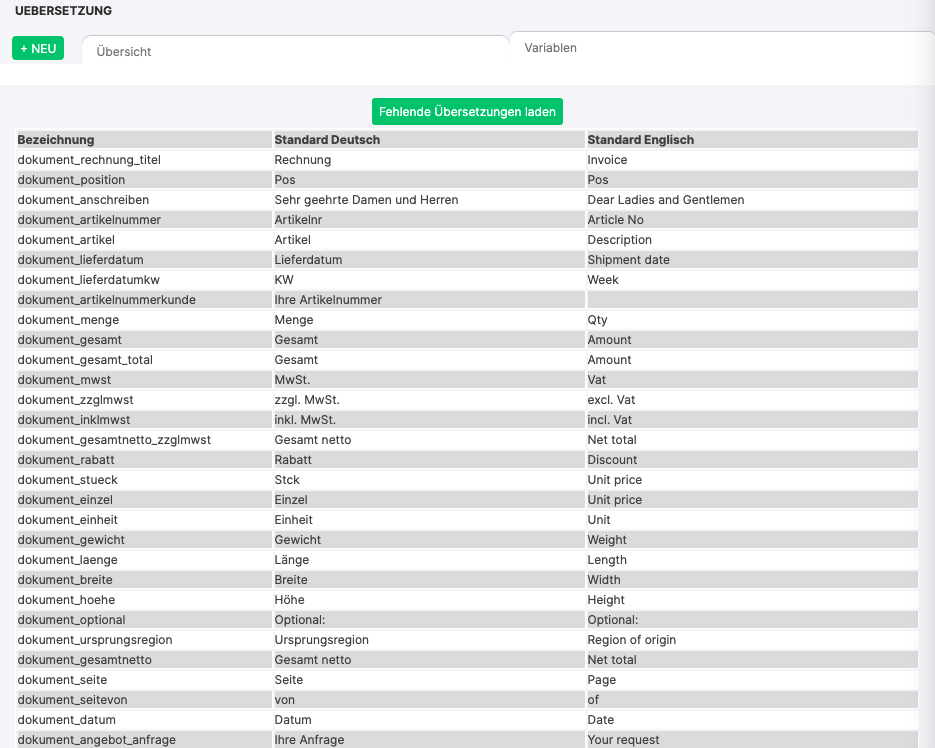The height and width of the screenshot is (748, 935).
Task: Select the dokument_anschreiben entry
Action: [81, 200]
